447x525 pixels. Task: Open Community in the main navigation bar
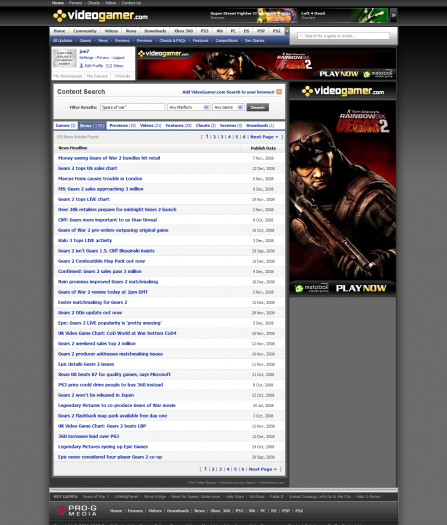click(85, 31)
